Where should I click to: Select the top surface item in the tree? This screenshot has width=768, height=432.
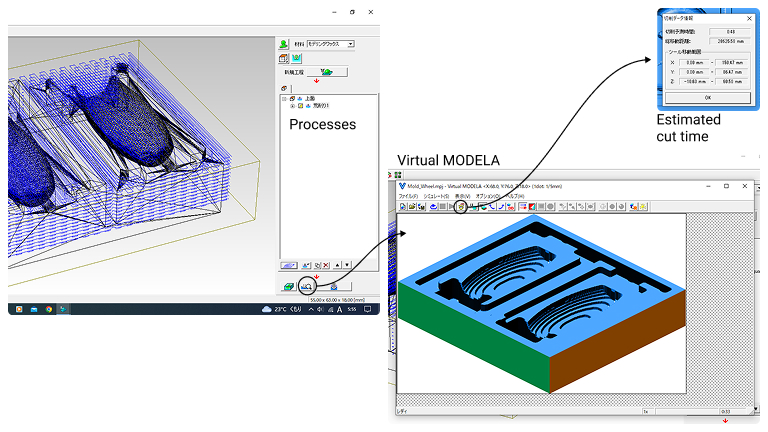tap(310, 99)
